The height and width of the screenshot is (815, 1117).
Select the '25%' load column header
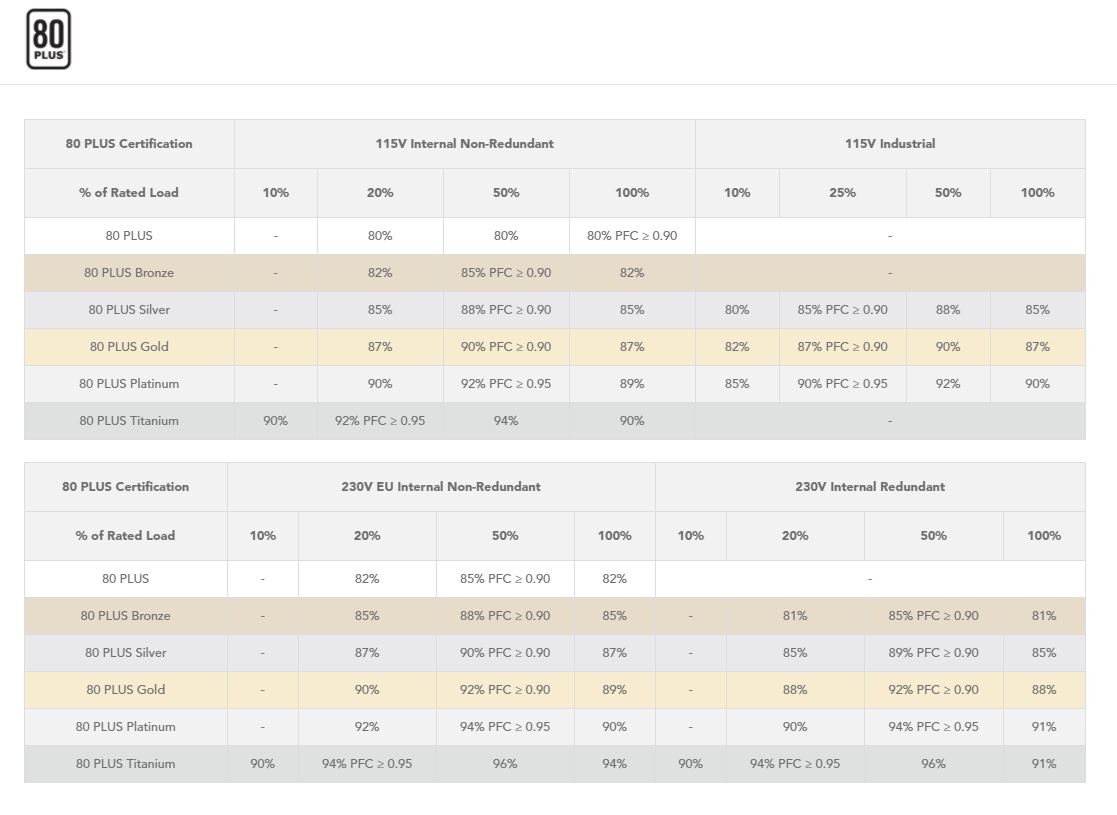pyautogui.click(x=842, y=193)
